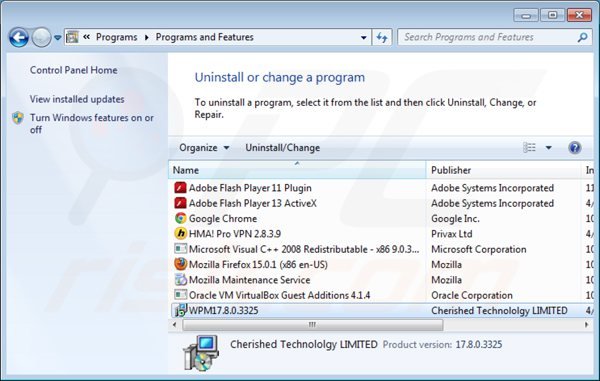Select Adobe Flash Player 13 ActiveX icon
Image resolution: width=600 pixels, height=381 pixels.
pyautogui.click(x=180, y=203)
